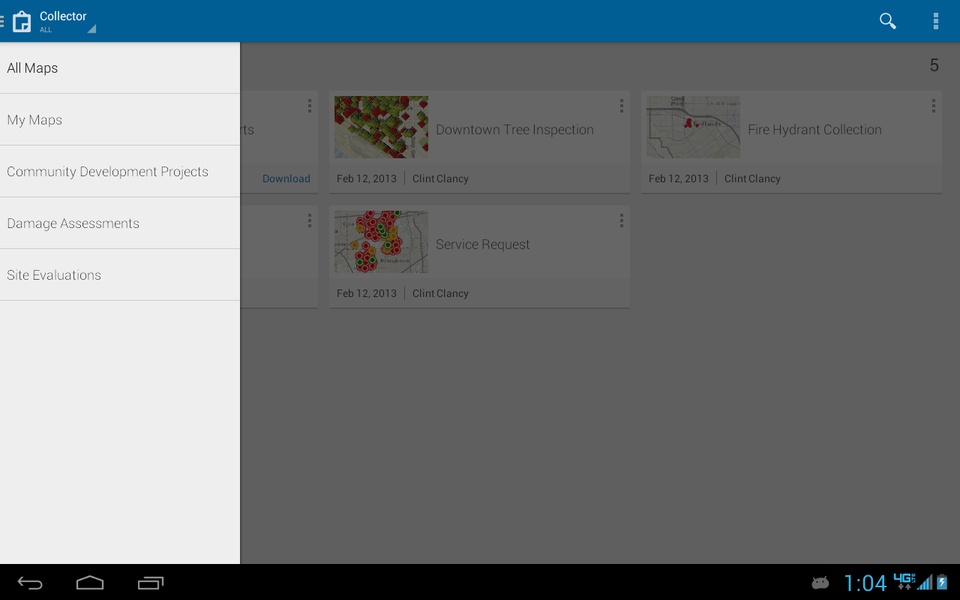Click the Fire Hydrant Collection title
The width and height of the screenshot is (960, 600).
[x=814, y=130]
